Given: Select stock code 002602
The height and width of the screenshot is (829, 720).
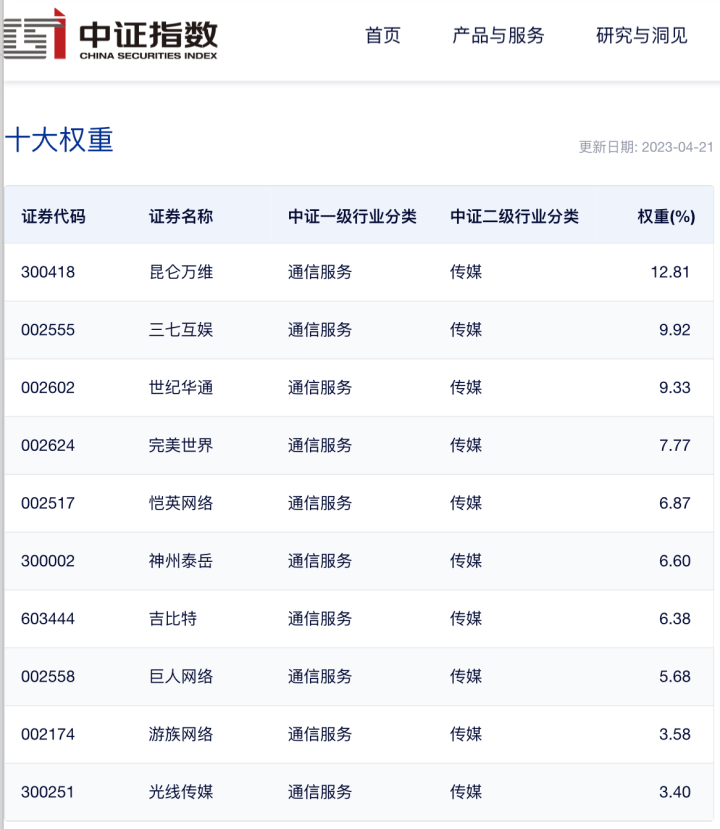Looking at the screenshot, I should click(48, 388).
